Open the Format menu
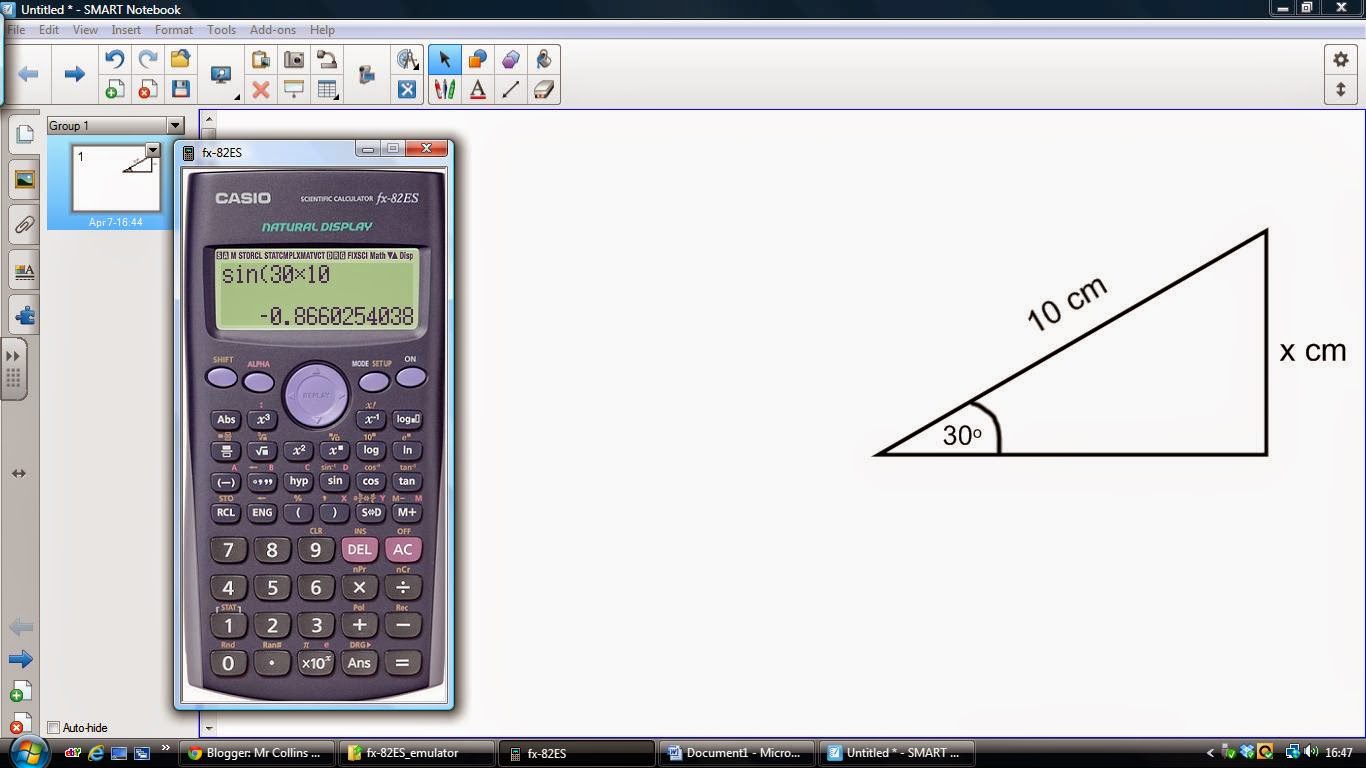This screenshot has width=1366, height=768. click(173, 30)
